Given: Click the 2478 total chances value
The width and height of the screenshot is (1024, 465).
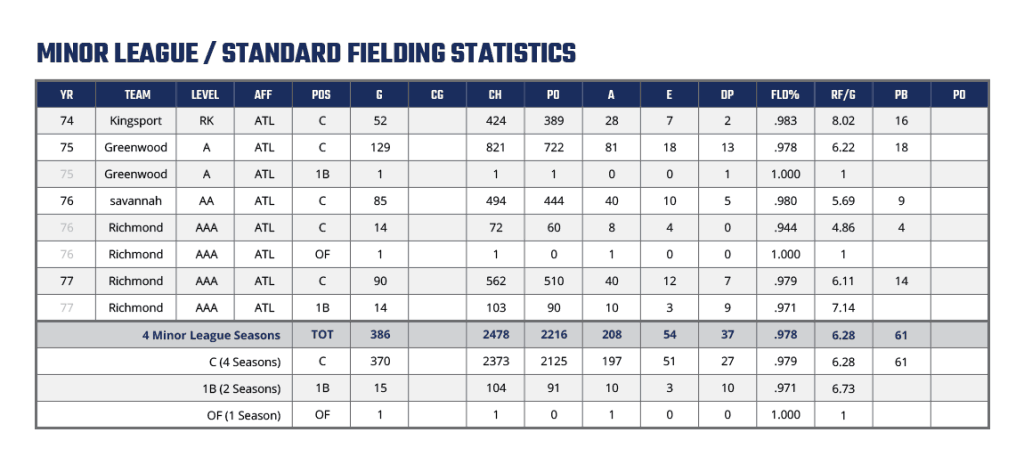Looking at the screenshot, I should tap(495, 335).
